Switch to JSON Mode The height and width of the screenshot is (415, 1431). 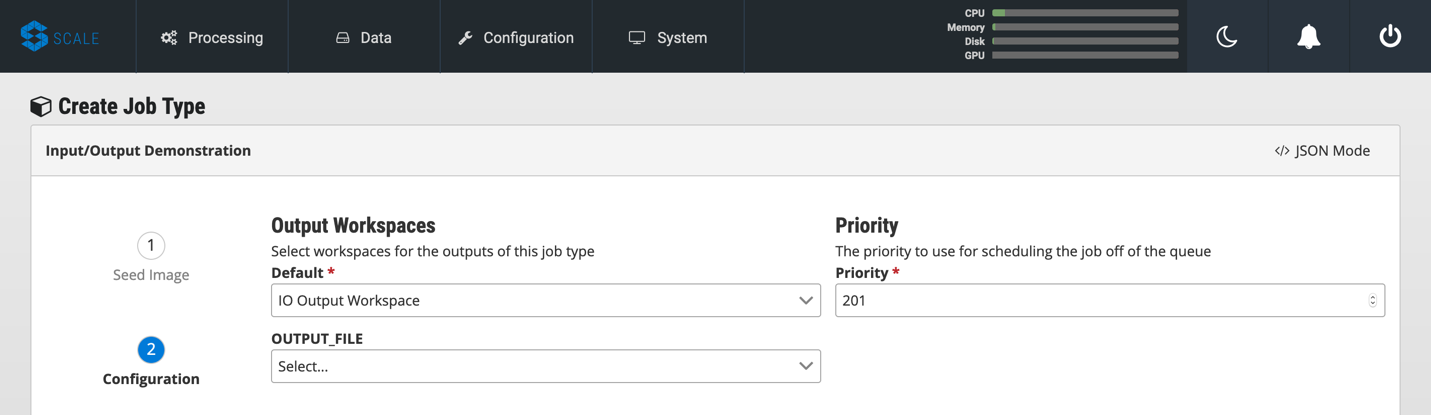click(1322, 151)
